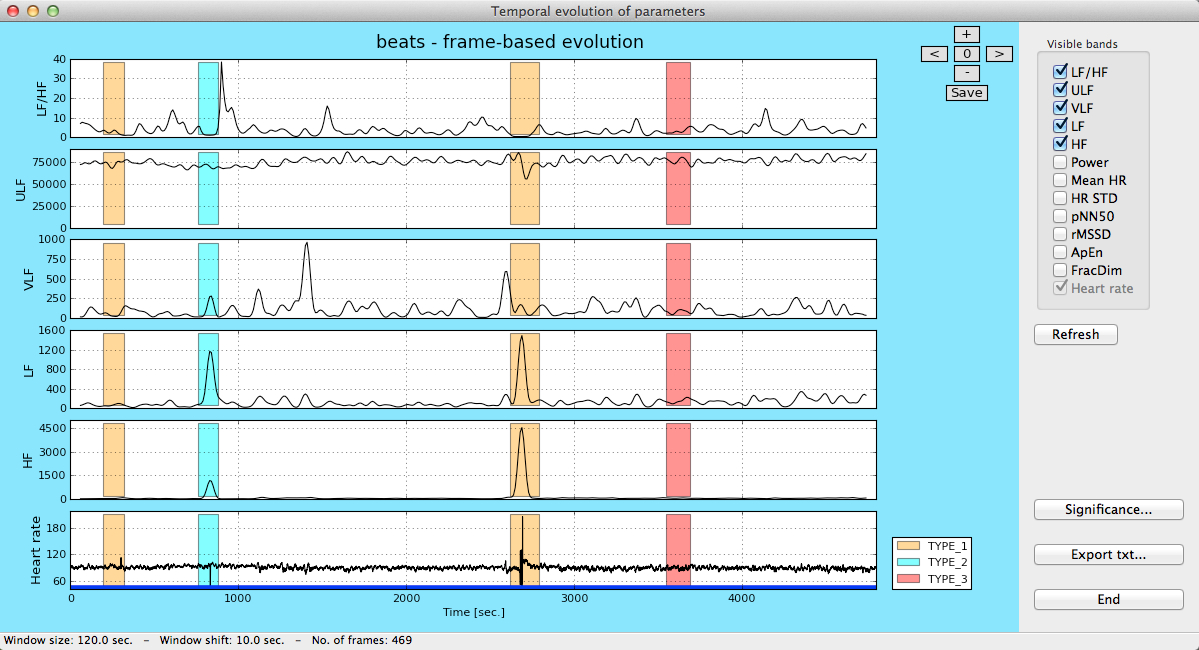Tick the pNN50 checkbox
1199x650 pixels.
tap(1060, 216)
